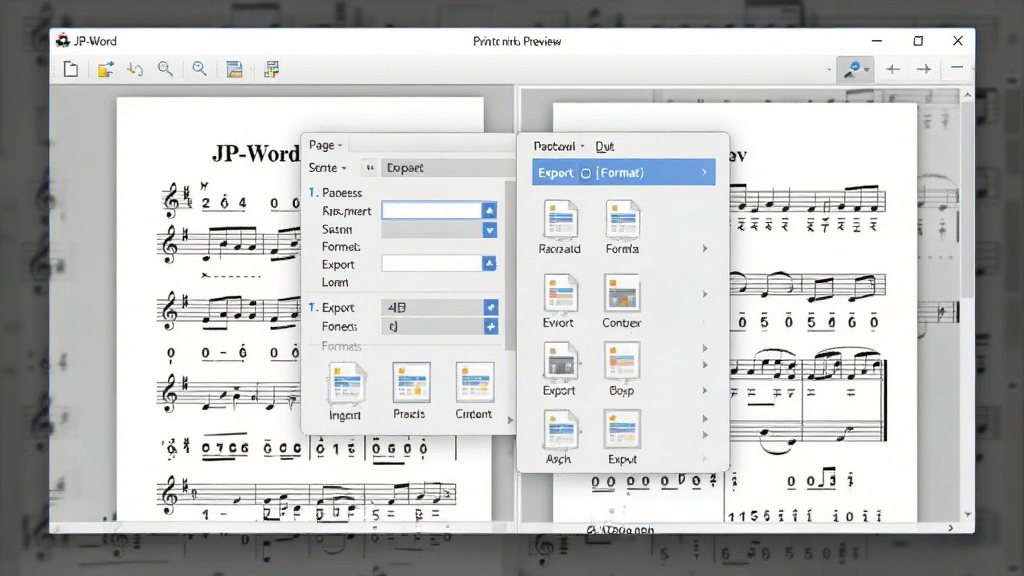The height and width of the screenshot is (576, 1024).
Task: Click the undo arrow toolbar icon
Action: pyautogui.click(x=135, y=69)
